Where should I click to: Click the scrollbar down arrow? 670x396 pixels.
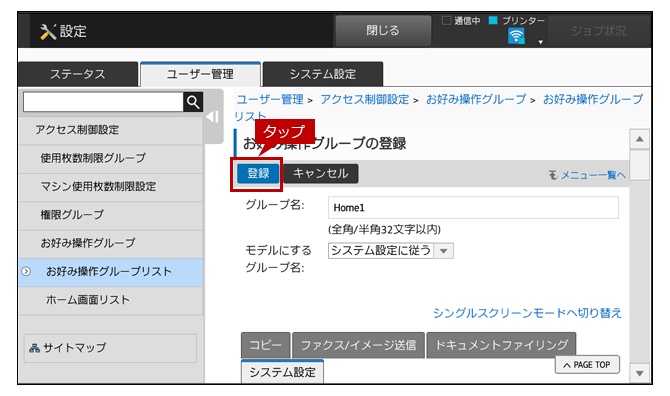tap(639, 373)
